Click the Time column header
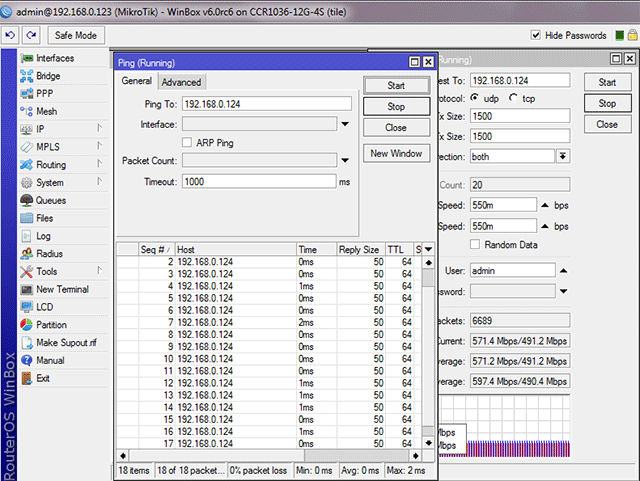The height and width of the screenshot is (481, 640). pos(317,249)
